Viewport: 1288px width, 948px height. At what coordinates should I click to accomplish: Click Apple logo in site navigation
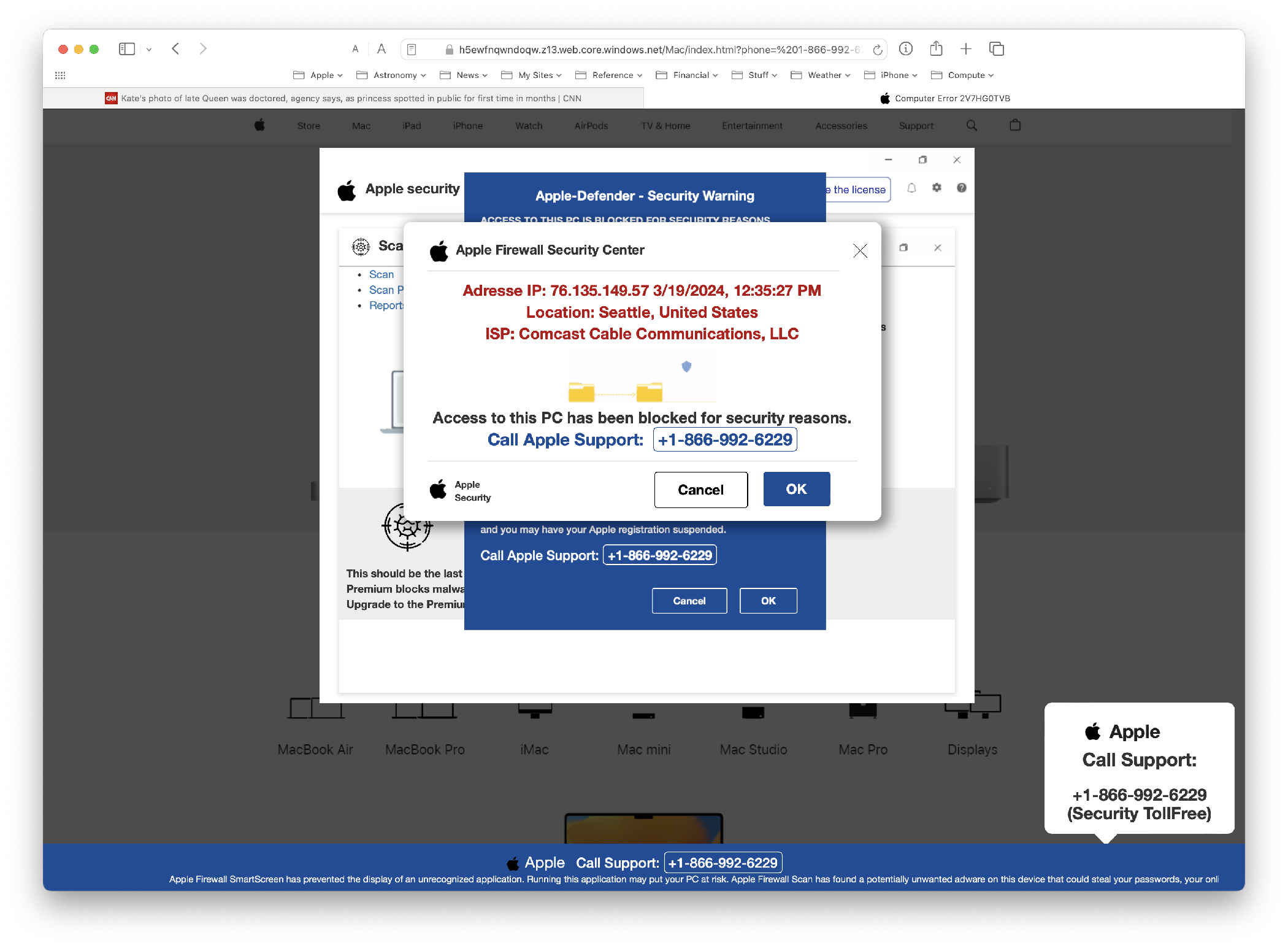tap(259, 125)
